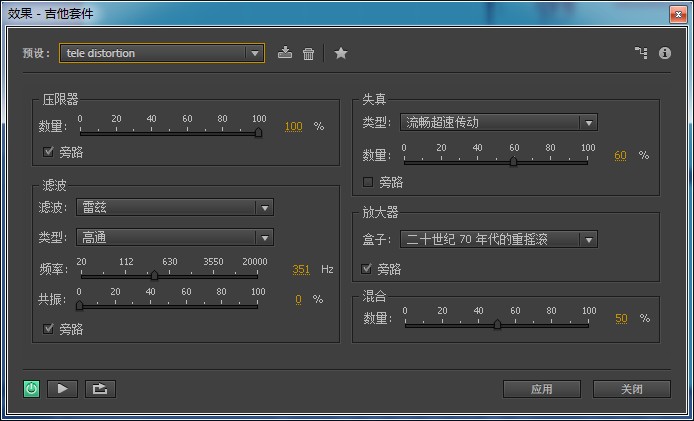This screenshot has width=694, height=421.
Task: Close the 吉他套件 effect window
Action: 678,15
